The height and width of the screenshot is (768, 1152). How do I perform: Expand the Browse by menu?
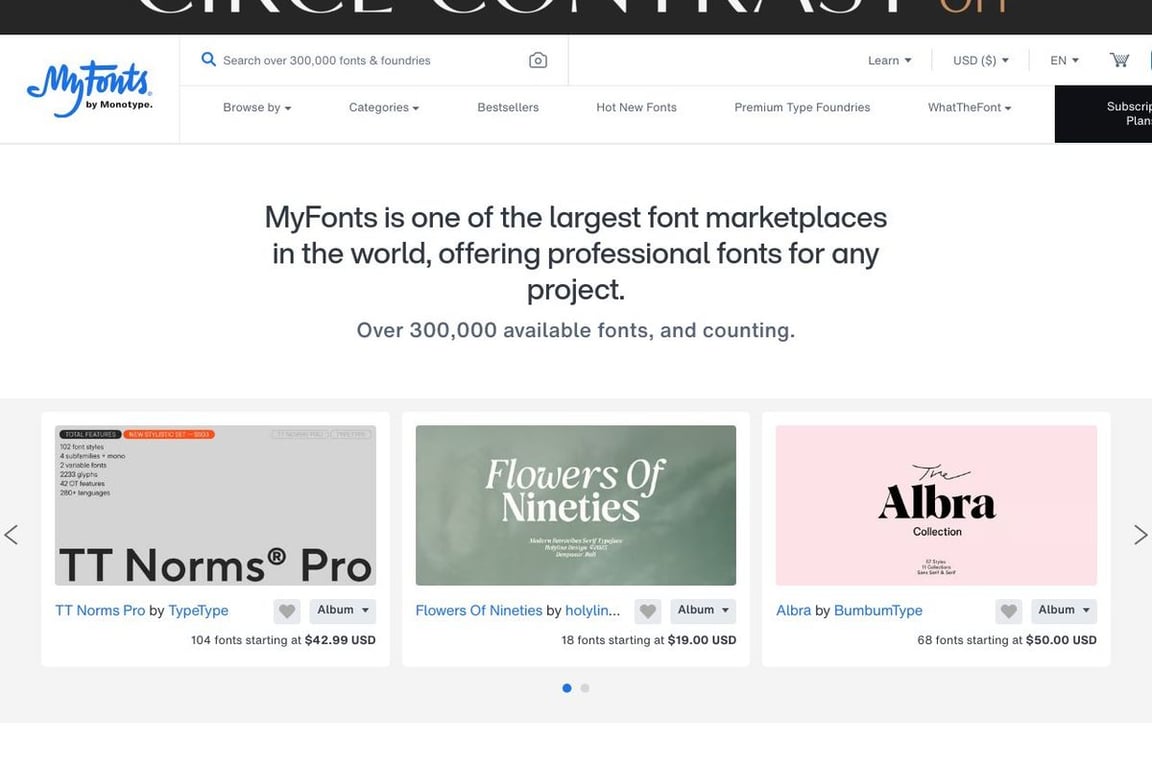pyautogui.click(x=257, y=107)
